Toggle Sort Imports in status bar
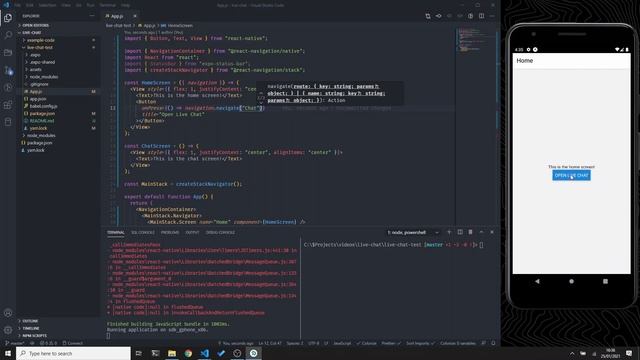The height and width of the screenshot is (360, 640). [x=420, y=343]
